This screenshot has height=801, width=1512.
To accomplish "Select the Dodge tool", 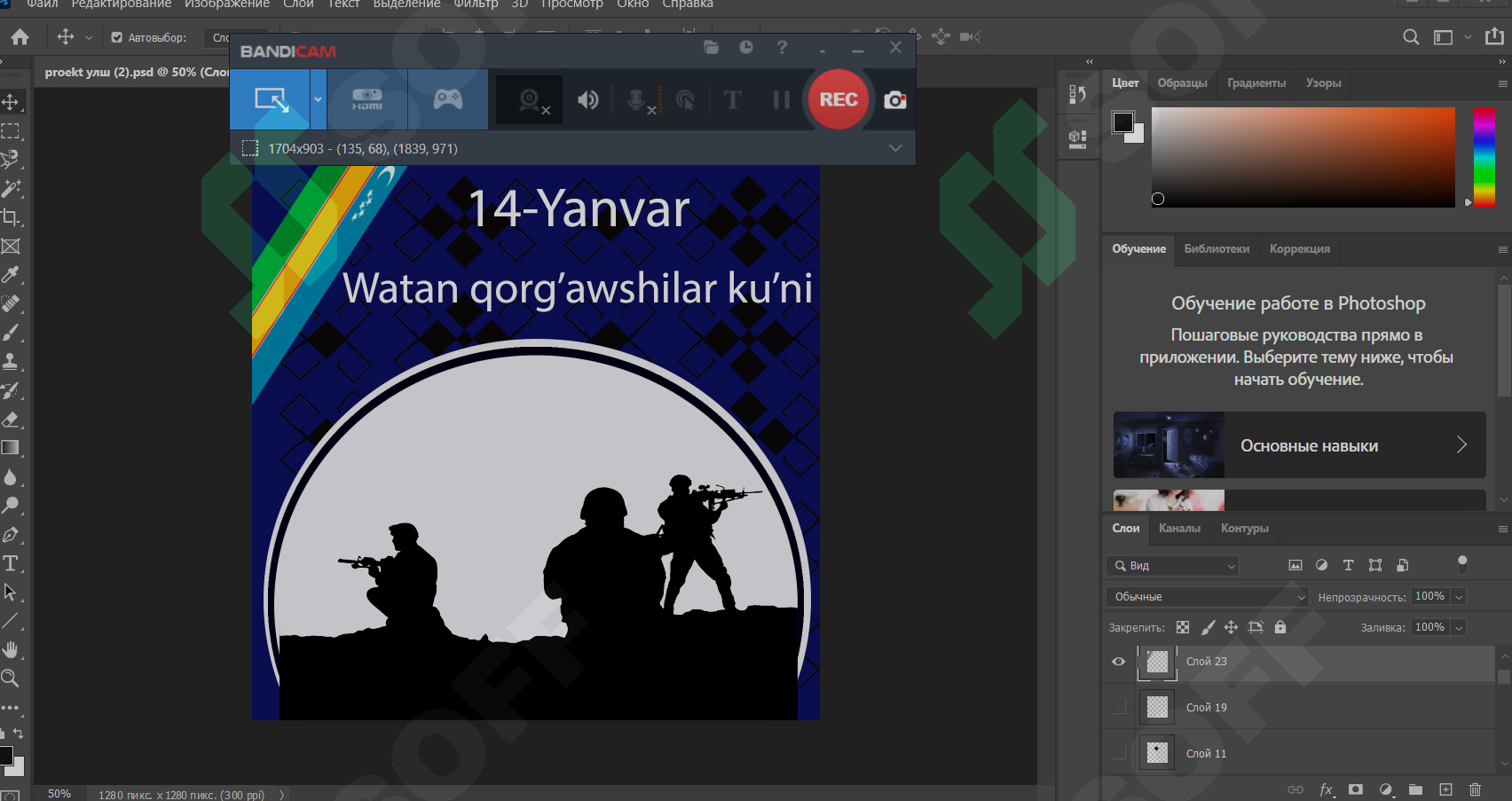I will 11,506.
